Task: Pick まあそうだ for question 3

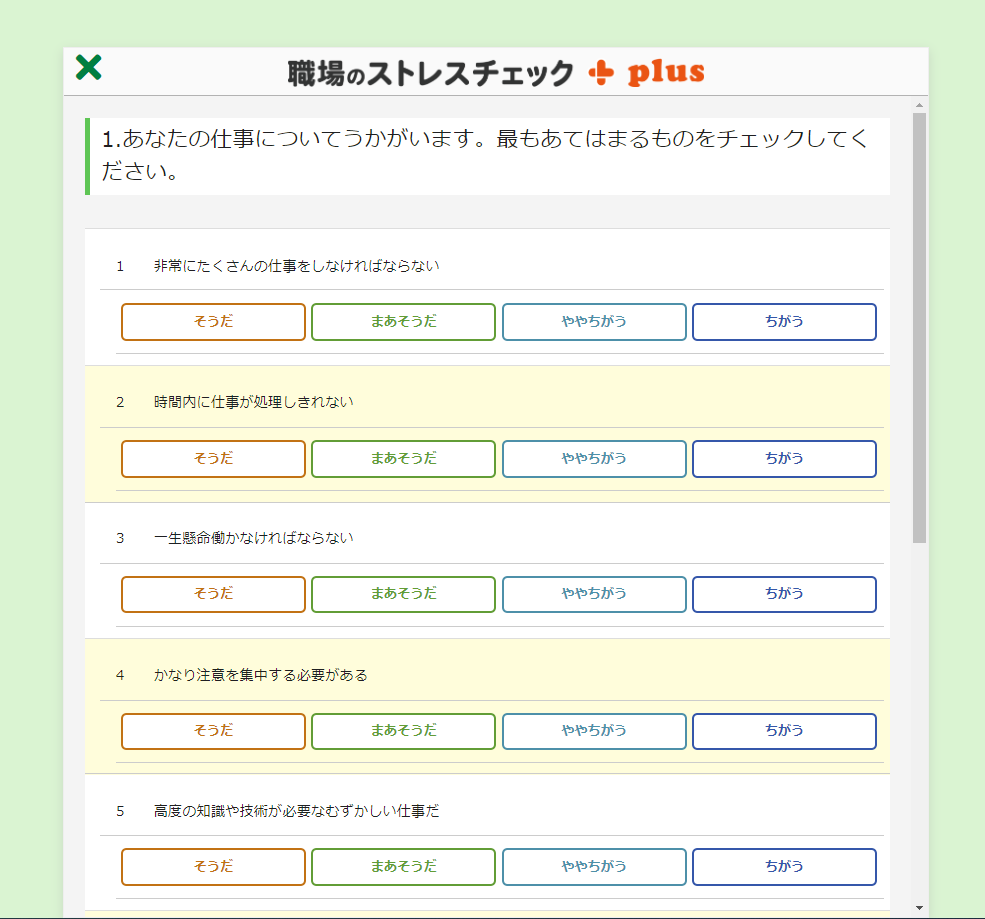Action: [403, 594]
